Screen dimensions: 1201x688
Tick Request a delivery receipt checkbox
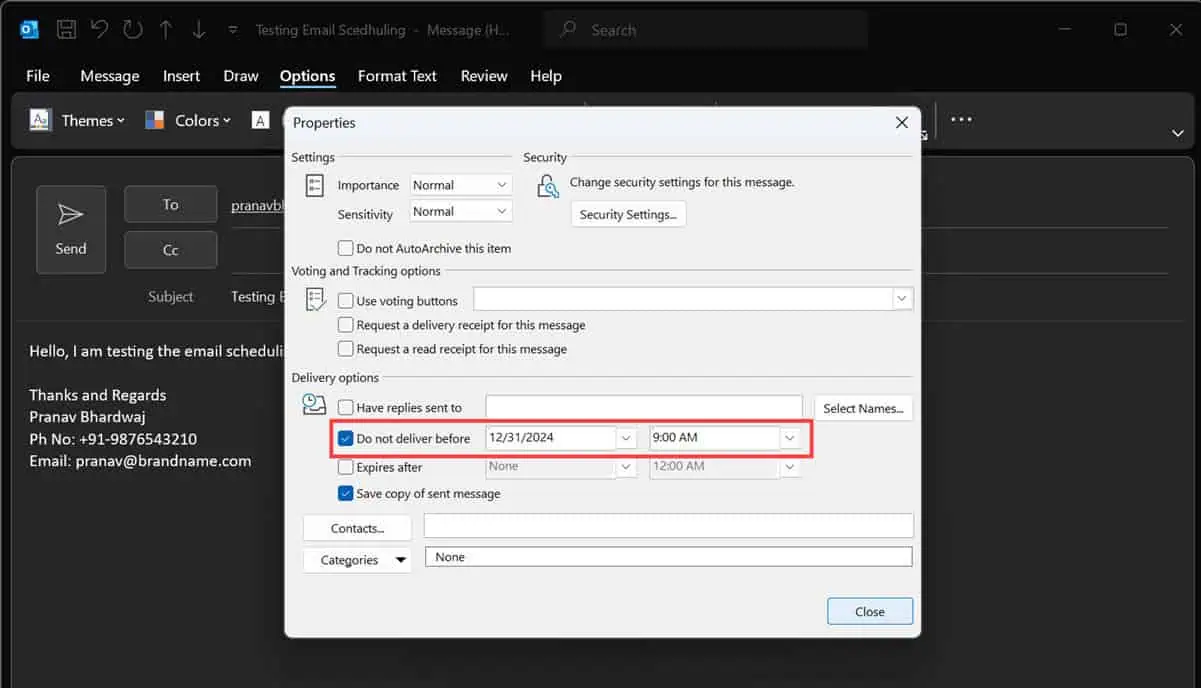[346, 325]
